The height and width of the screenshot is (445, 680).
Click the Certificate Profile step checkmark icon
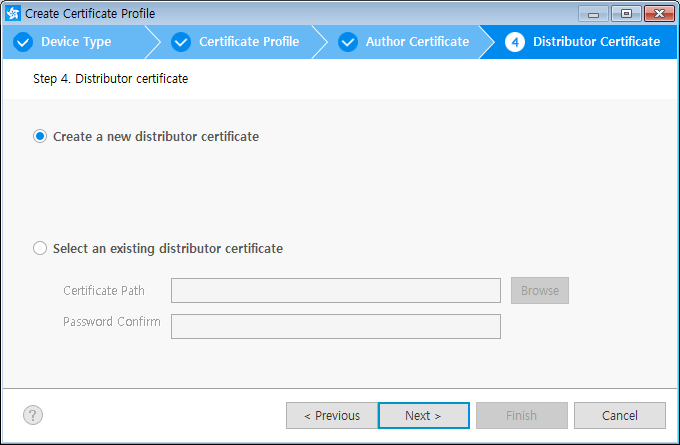(181, 42)
